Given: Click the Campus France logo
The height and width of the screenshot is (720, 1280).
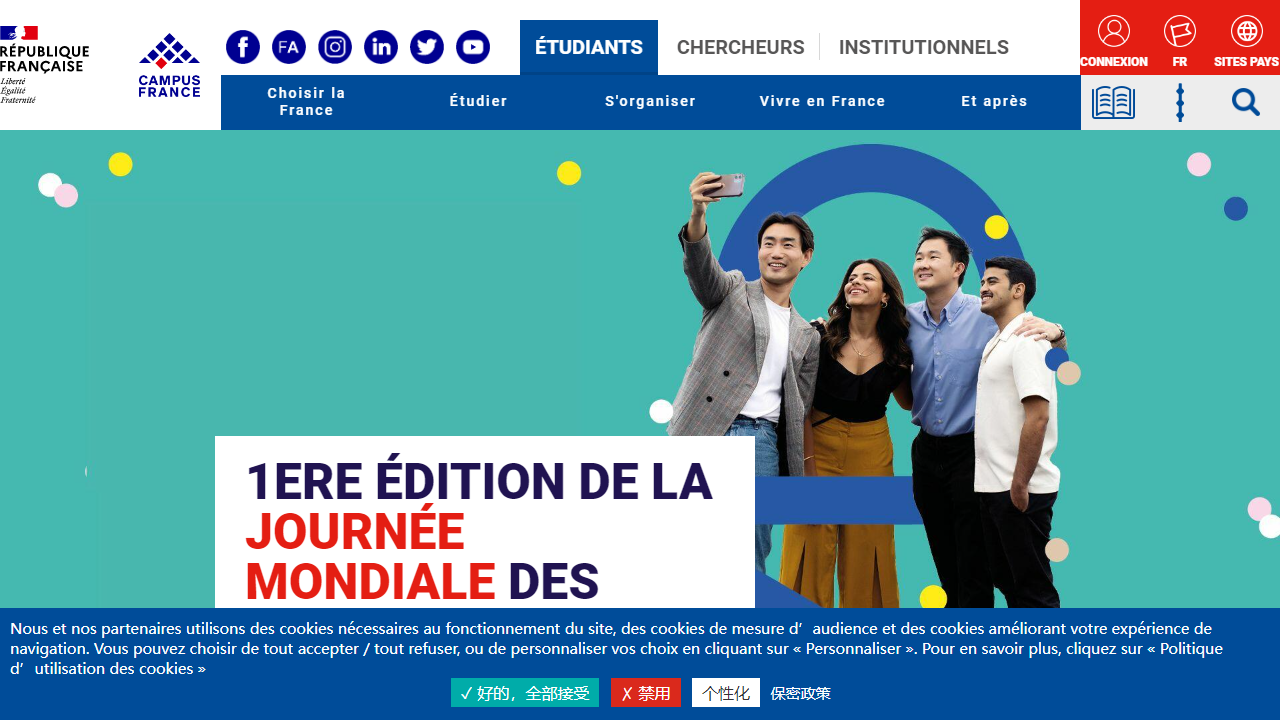Looking at the screenshot, I should [169, 65].
